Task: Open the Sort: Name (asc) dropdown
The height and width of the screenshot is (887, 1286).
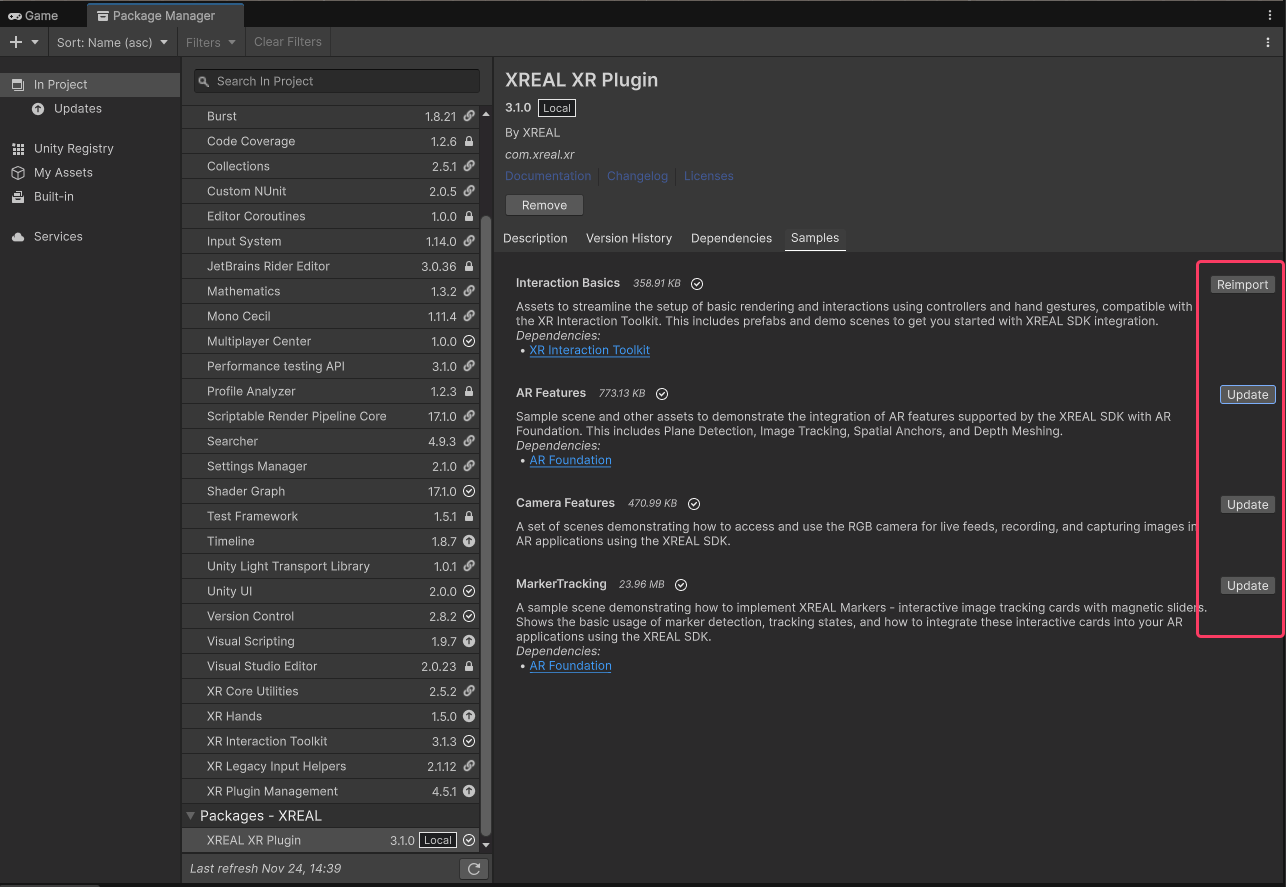Action: [112, 42]
